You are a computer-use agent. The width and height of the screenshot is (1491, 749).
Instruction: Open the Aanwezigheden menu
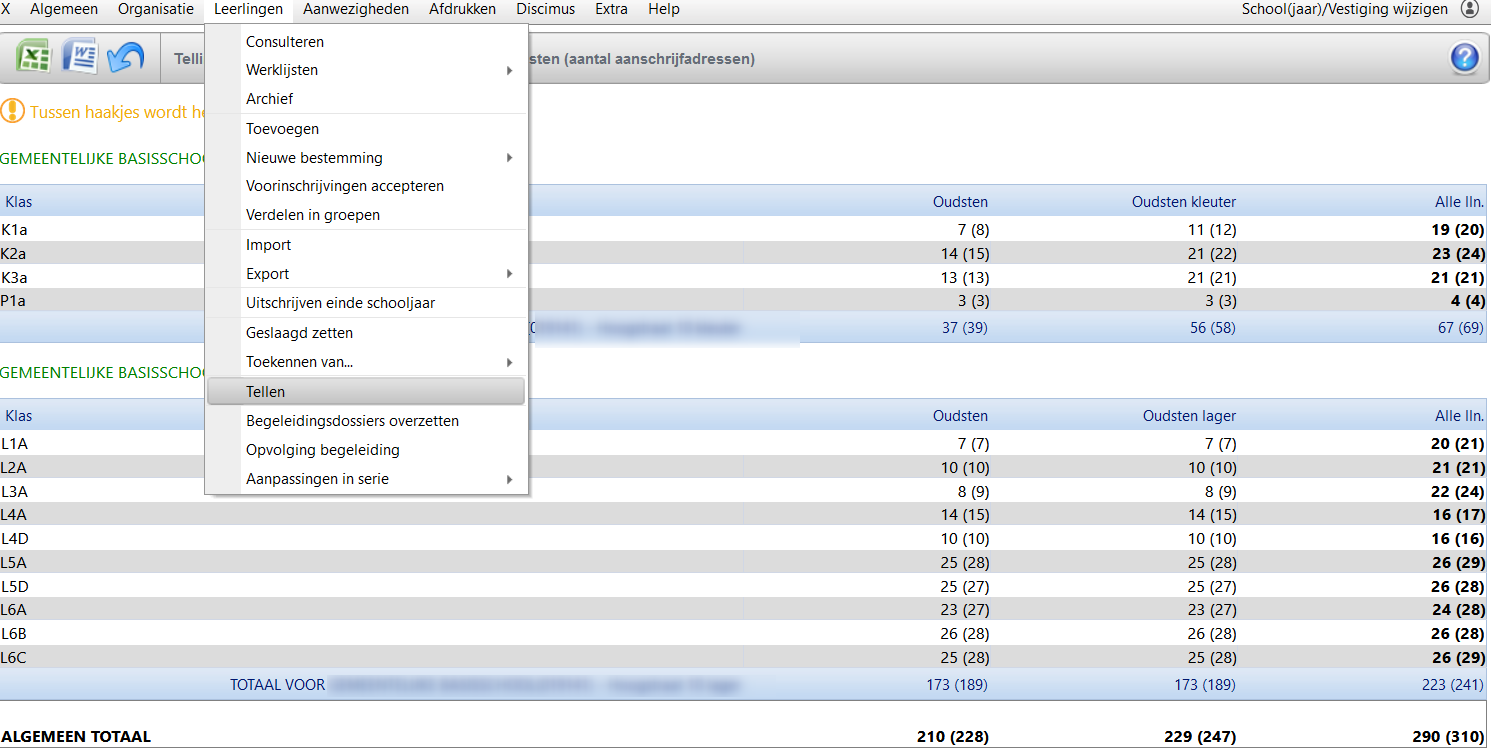(356, 9)
